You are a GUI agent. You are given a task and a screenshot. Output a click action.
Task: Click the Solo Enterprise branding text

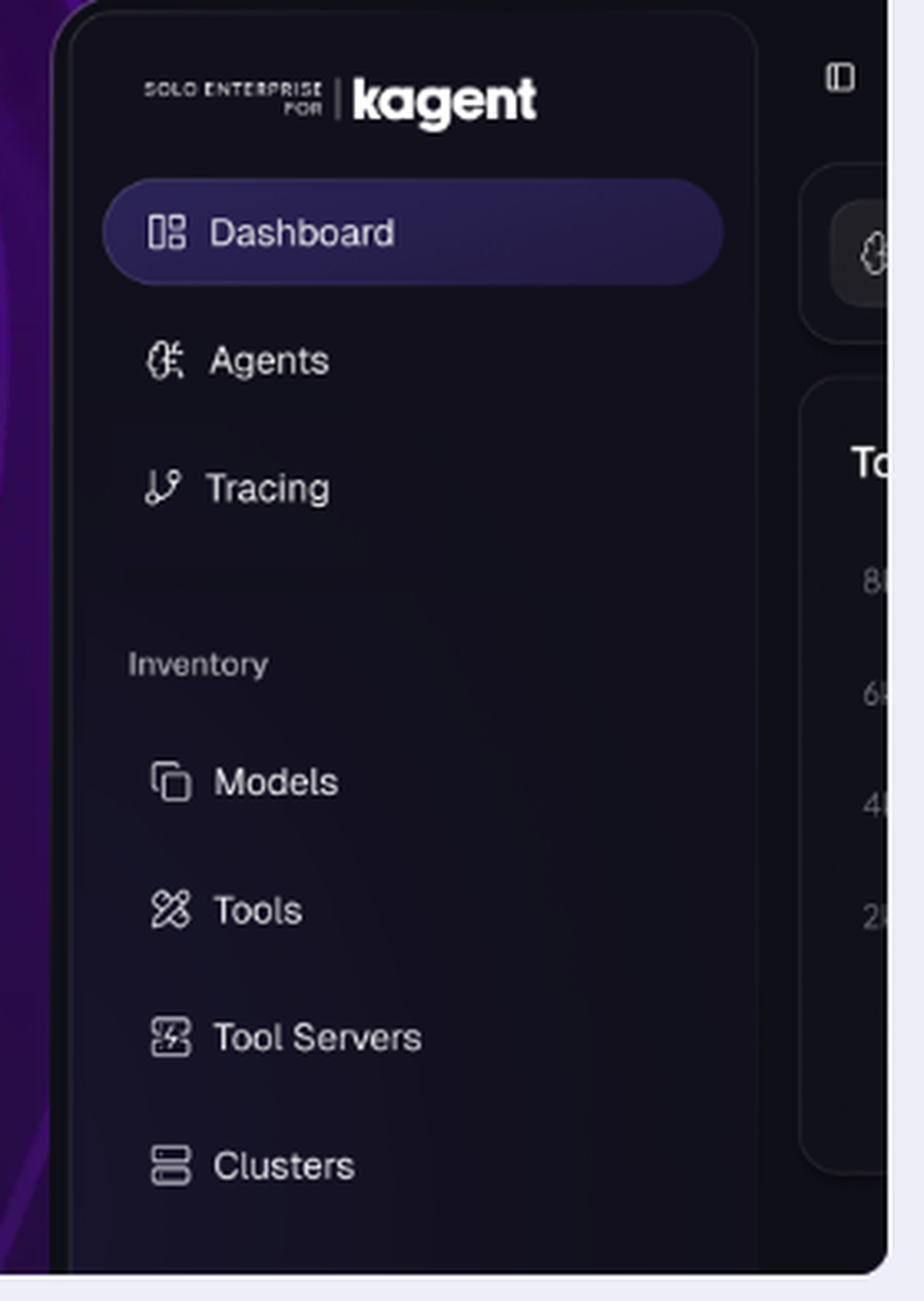pos(234,97)
